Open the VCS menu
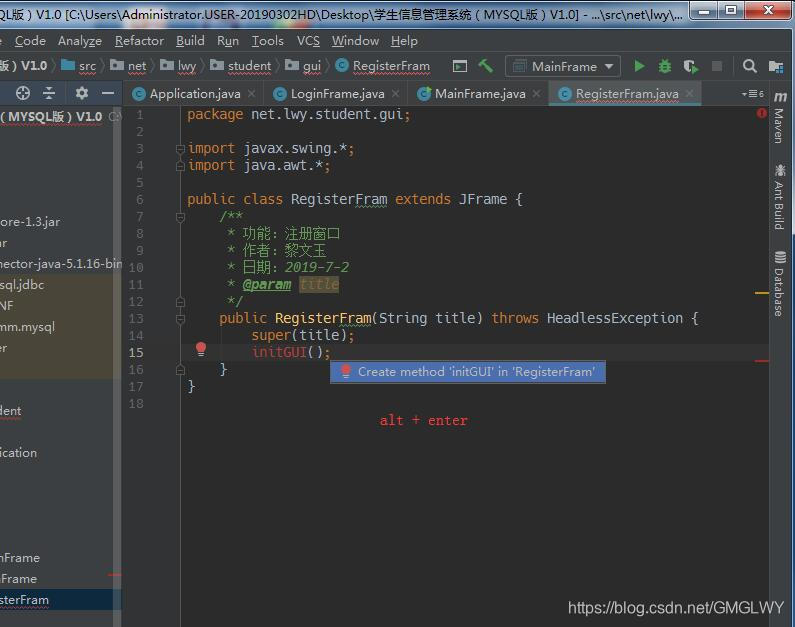 (308, 41)
